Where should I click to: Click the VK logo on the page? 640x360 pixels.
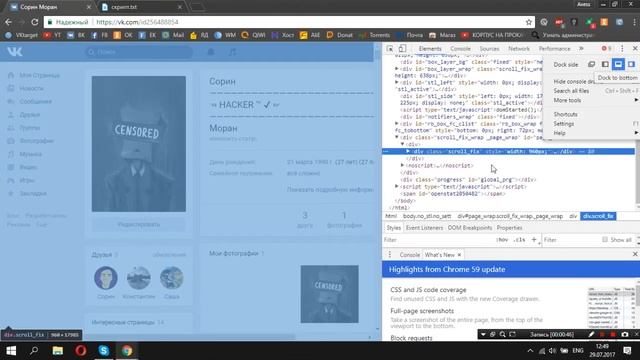15,52
